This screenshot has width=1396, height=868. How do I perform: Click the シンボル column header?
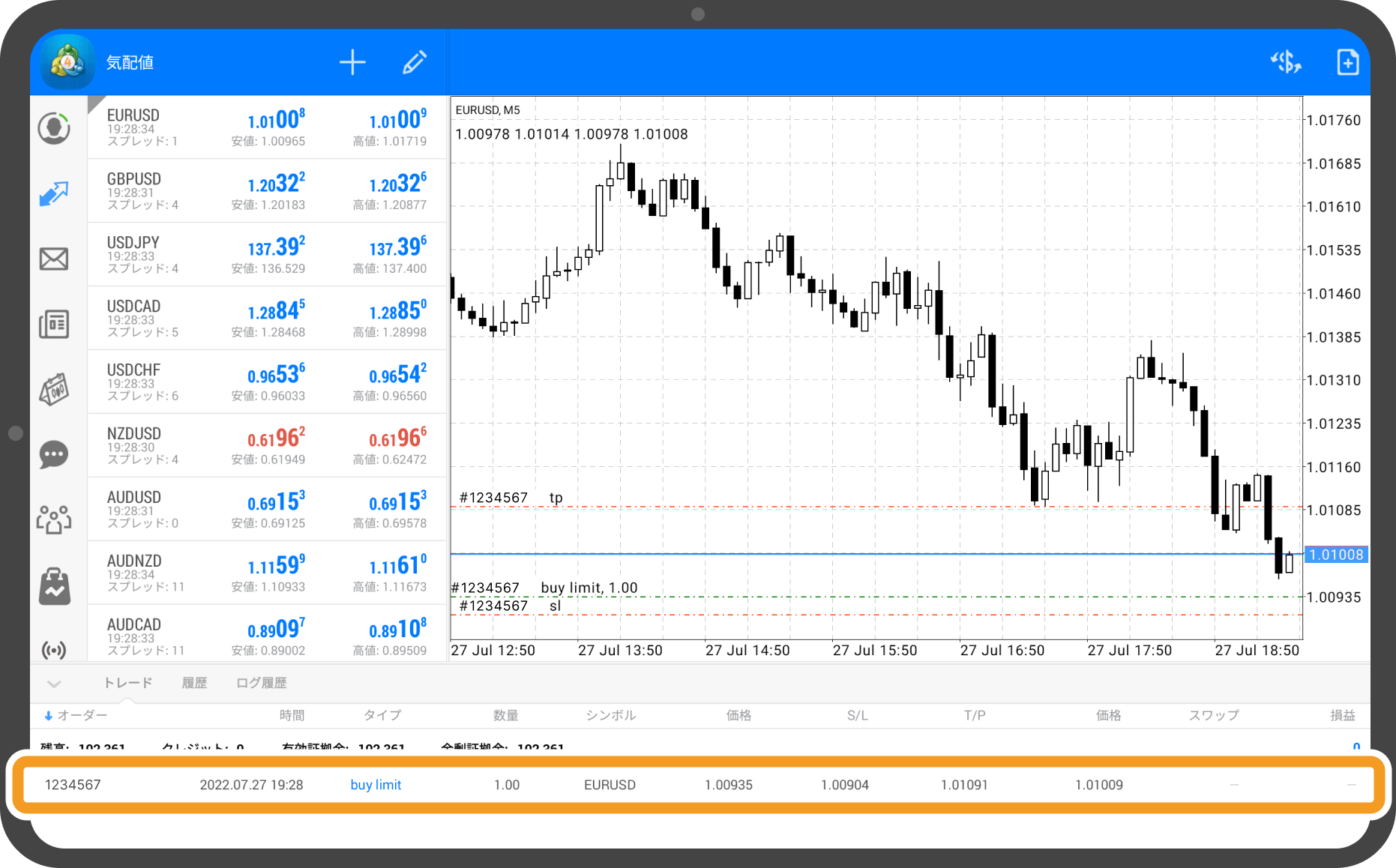611,715
